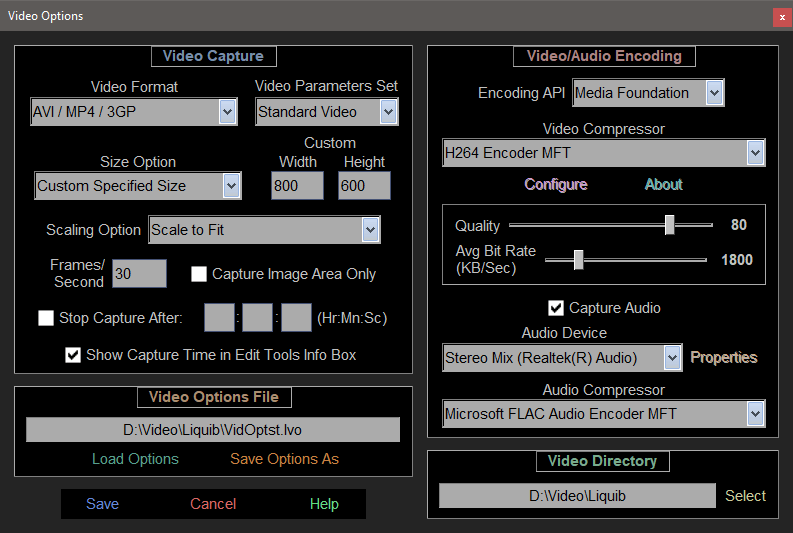Open the Video Format dropdown
Screen dimensions: 793x533
(227, 112)
